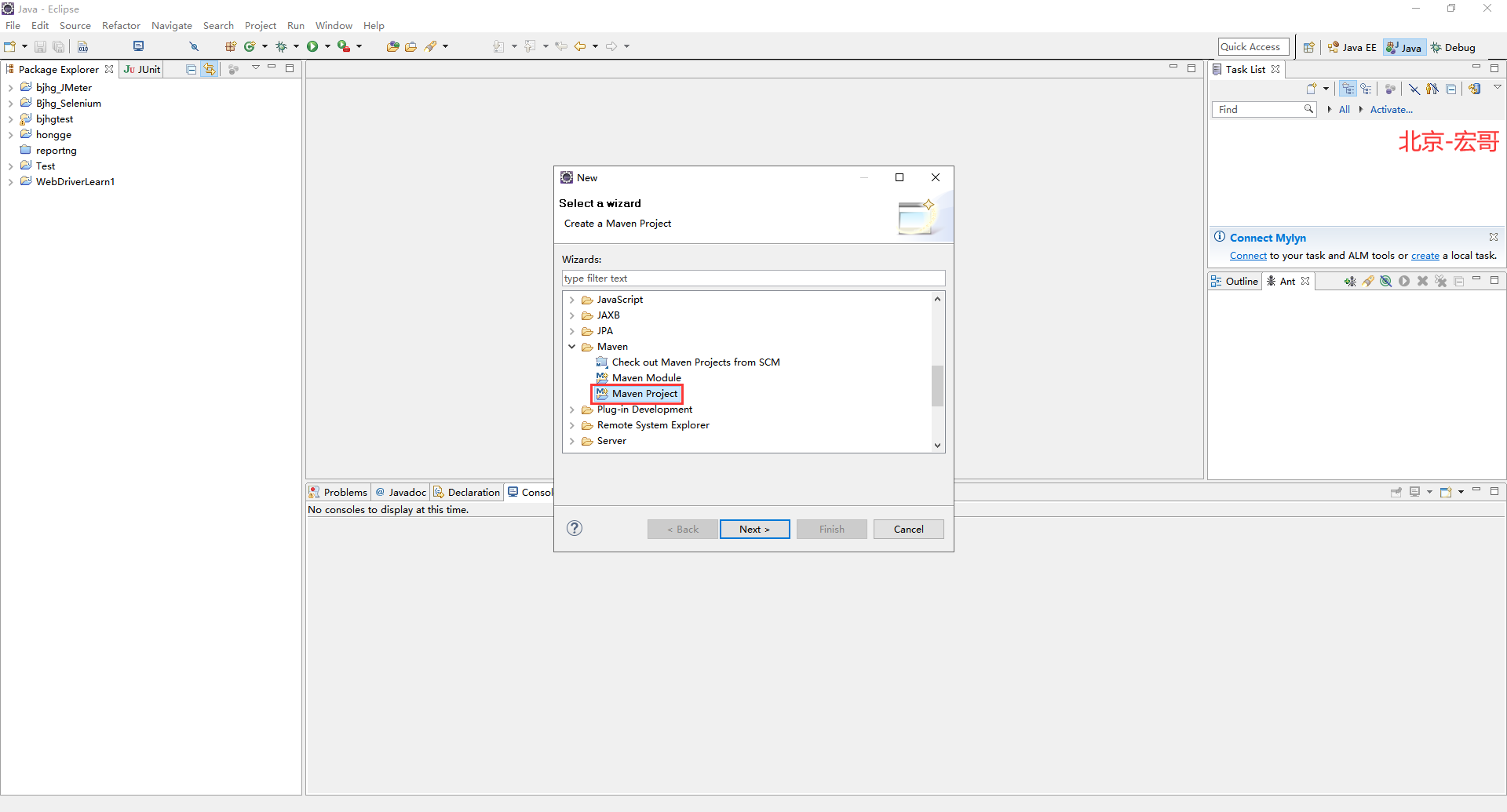Click the Quick Access field
The image size is (1507, 812).
pos(1253,47)
